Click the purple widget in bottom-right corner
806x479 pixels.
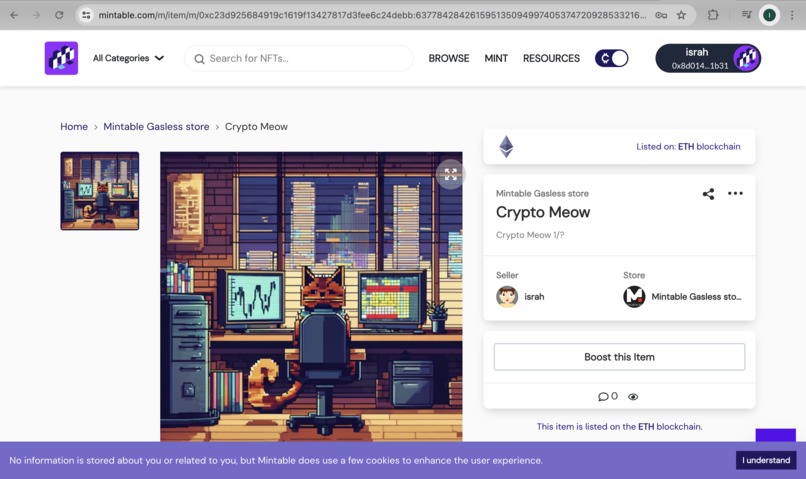(x=775, y=435)
